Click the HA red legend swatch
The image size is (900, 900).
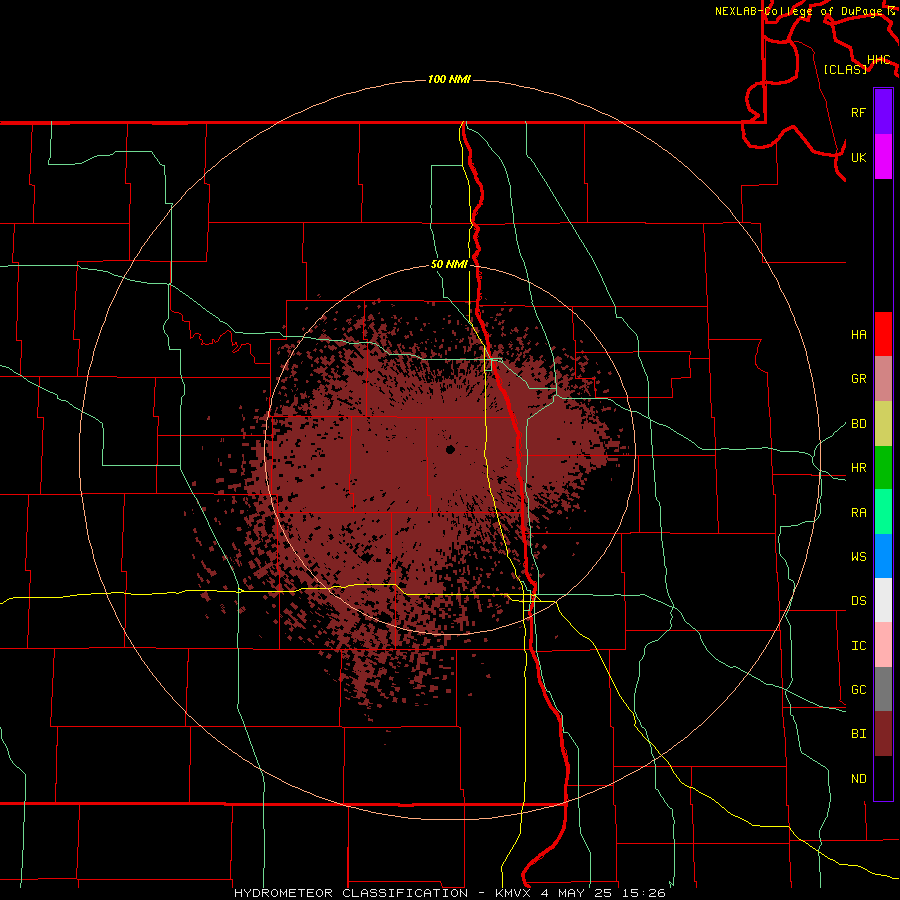tap(883, 334)
